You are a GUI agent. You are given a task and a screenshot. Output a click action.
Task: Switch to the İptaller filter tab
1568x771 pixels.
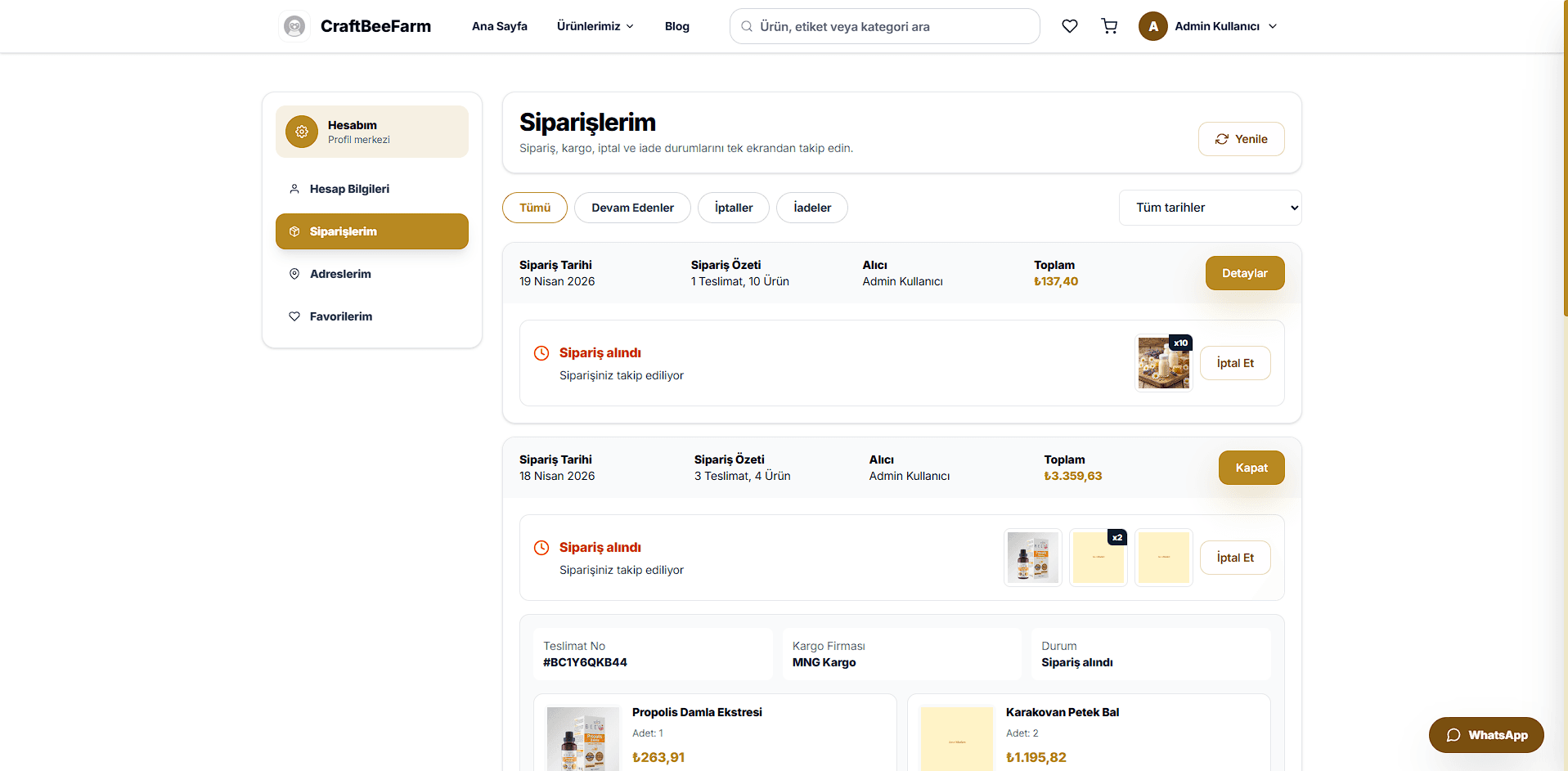click(733, 208)
